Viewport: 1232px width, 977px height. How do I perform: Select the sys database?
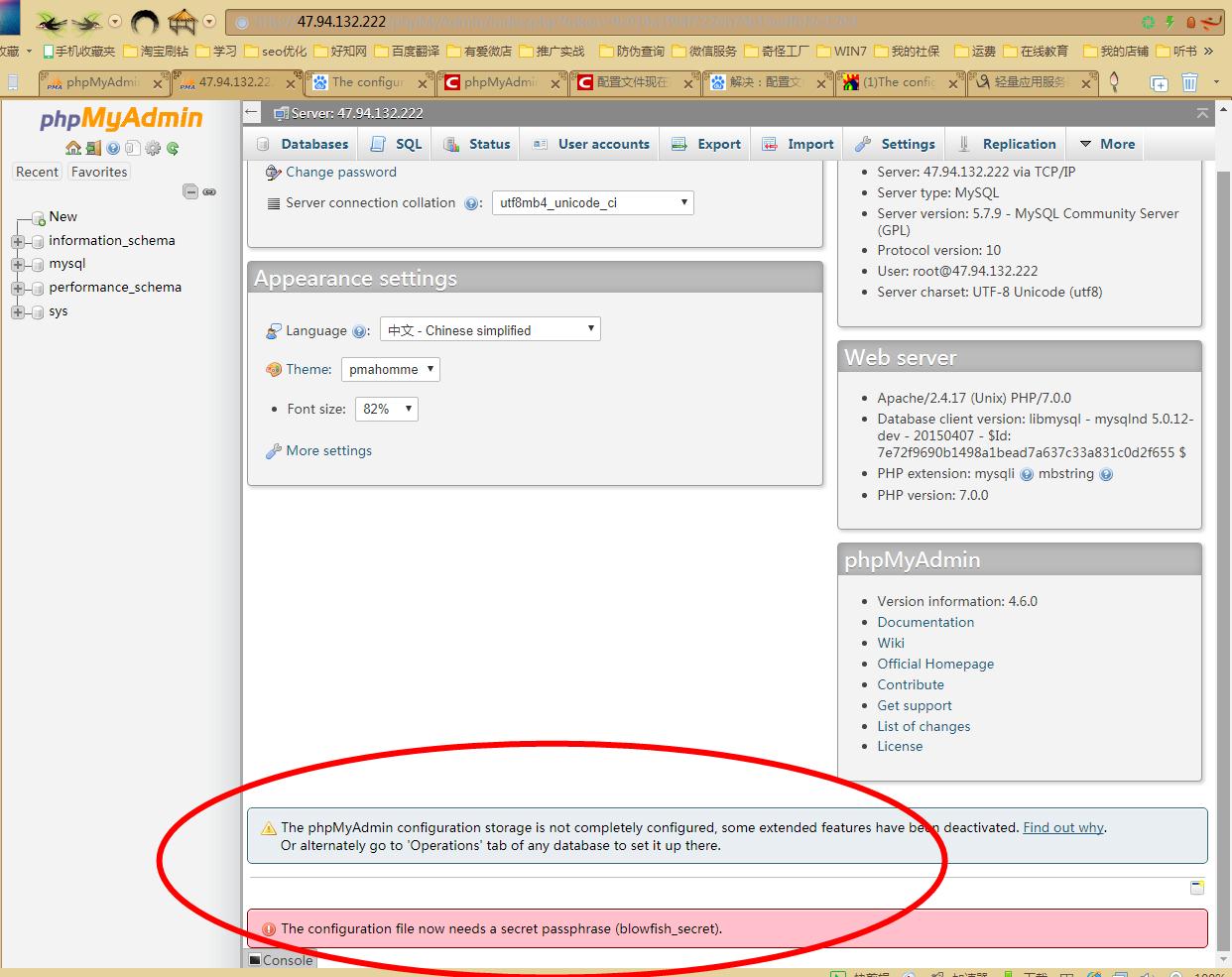click(59, 311)
